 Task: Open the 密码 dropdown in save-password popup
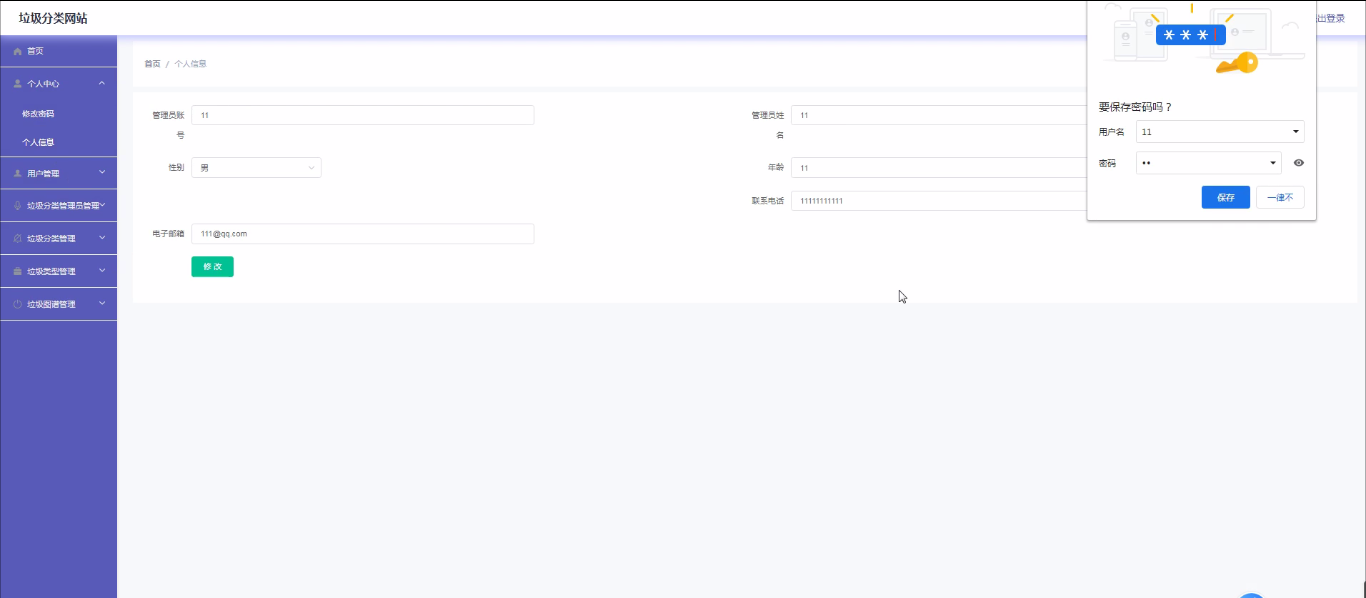pos(1273,163)
